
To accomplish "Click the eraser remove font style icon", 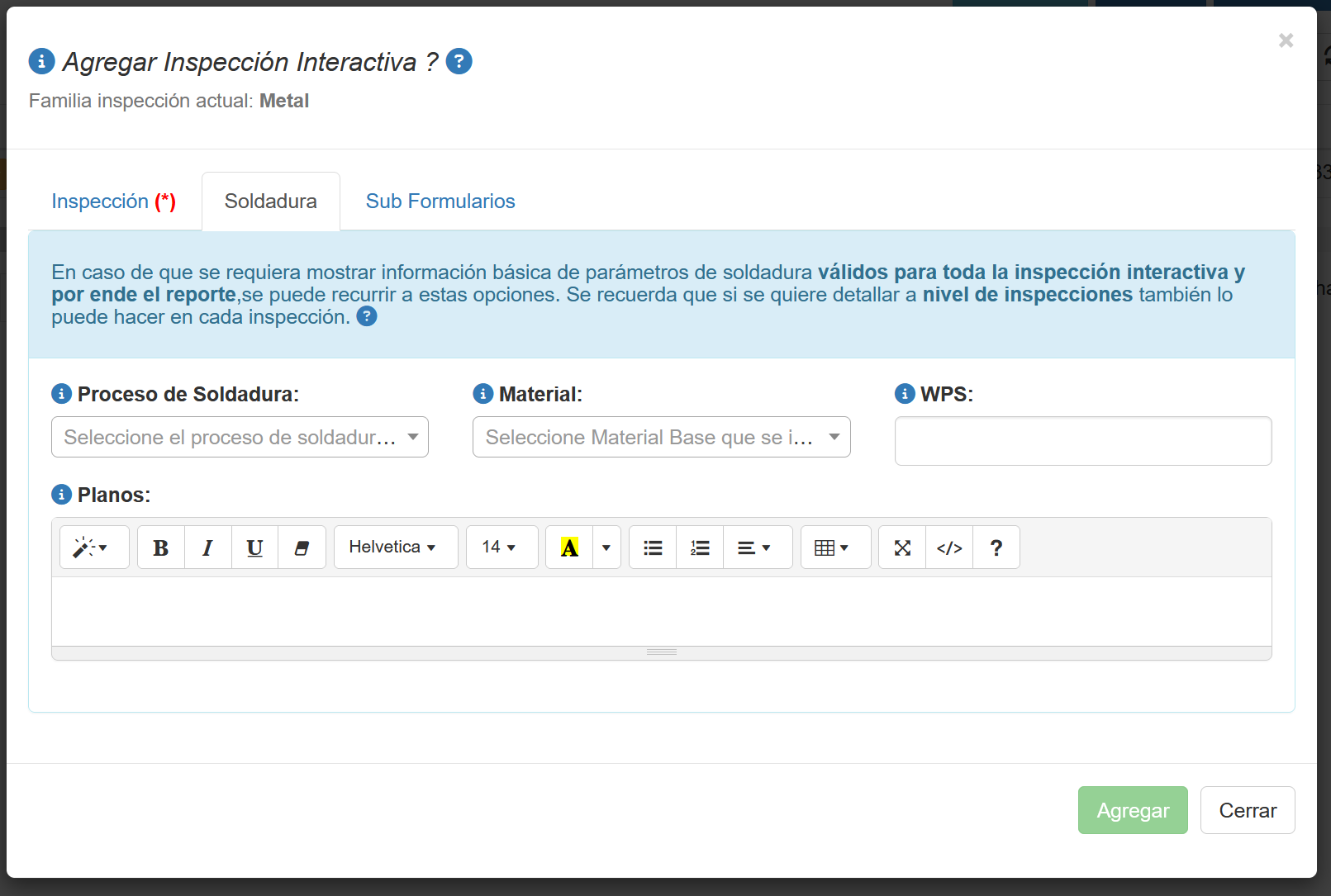I will pyautogui.click(x=302, y=548).
